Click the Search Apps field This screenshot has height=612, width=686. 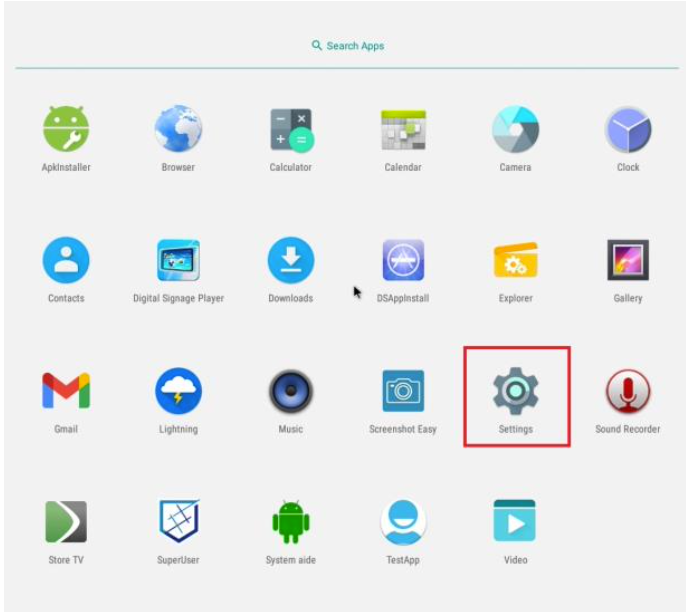[x=347, y=46]
